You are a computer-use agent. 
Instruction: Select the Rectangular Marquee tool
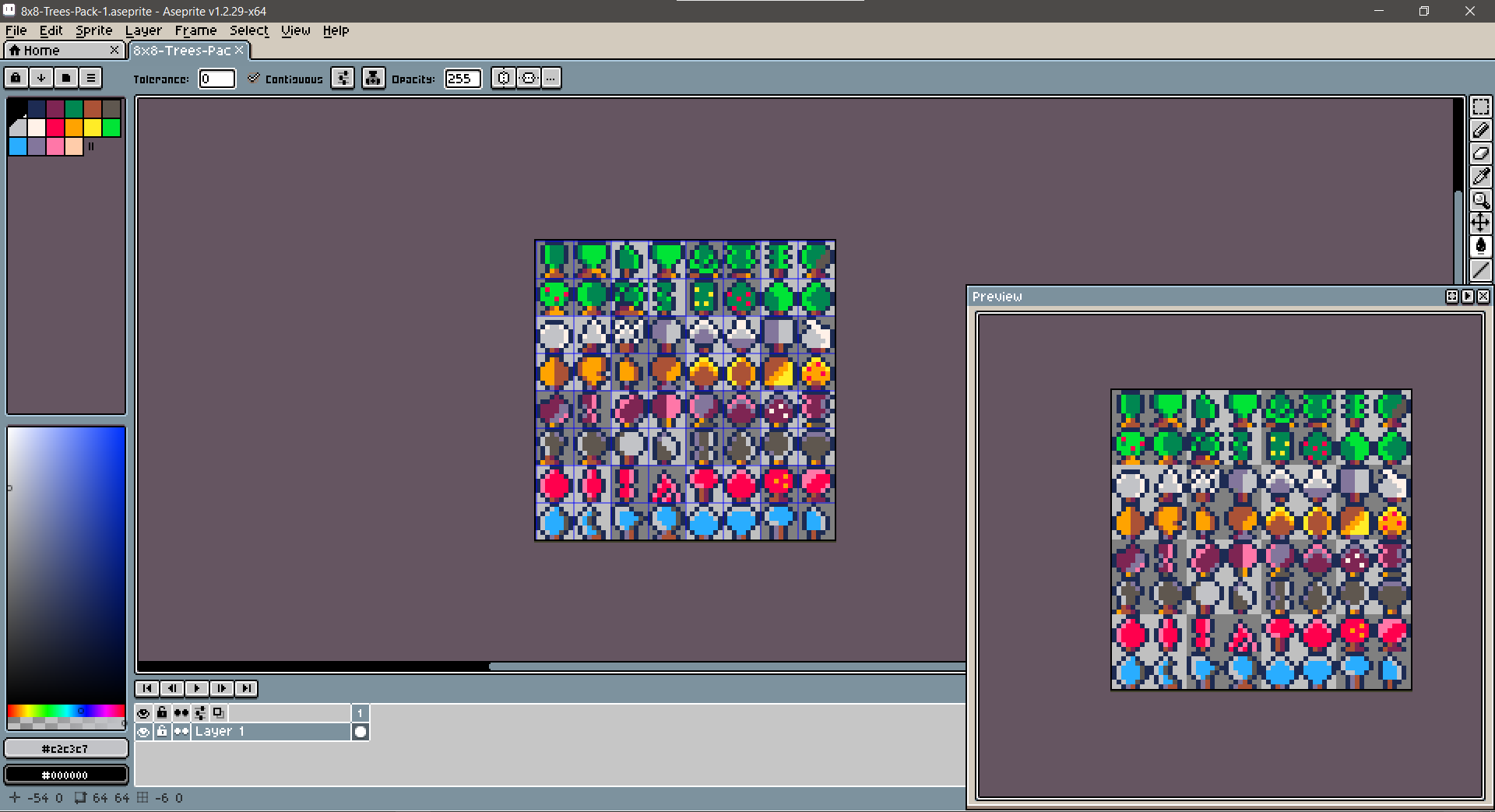pos(1481,107)
